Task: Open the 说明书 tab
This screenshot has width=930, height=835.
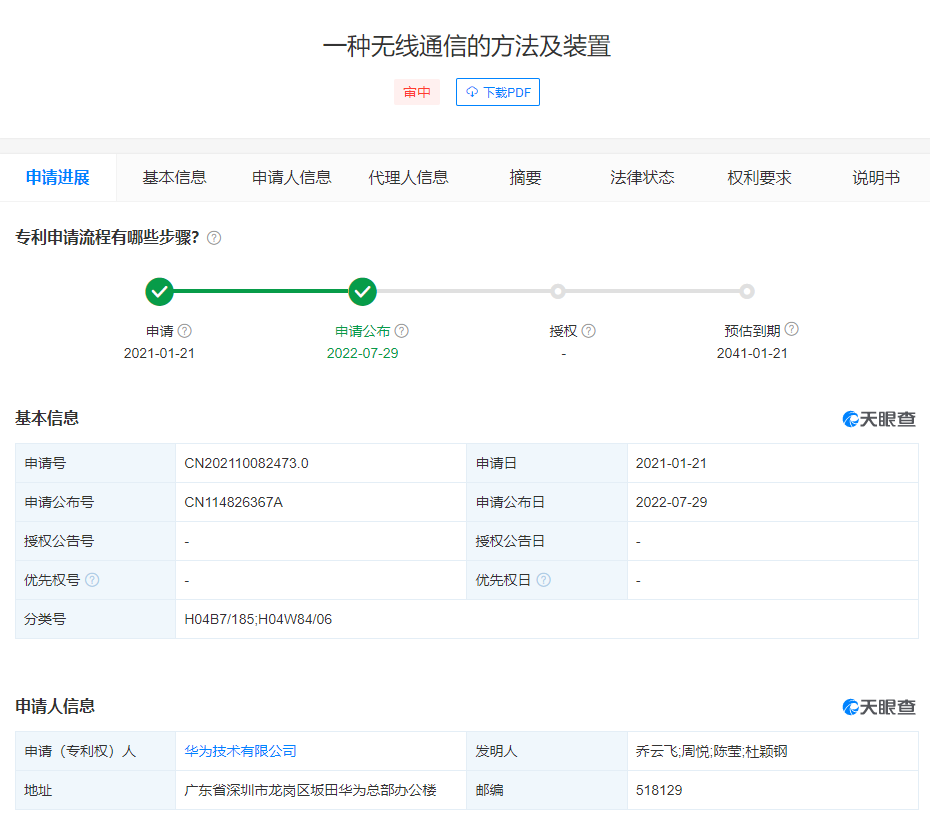Action: tap(875, 178)
